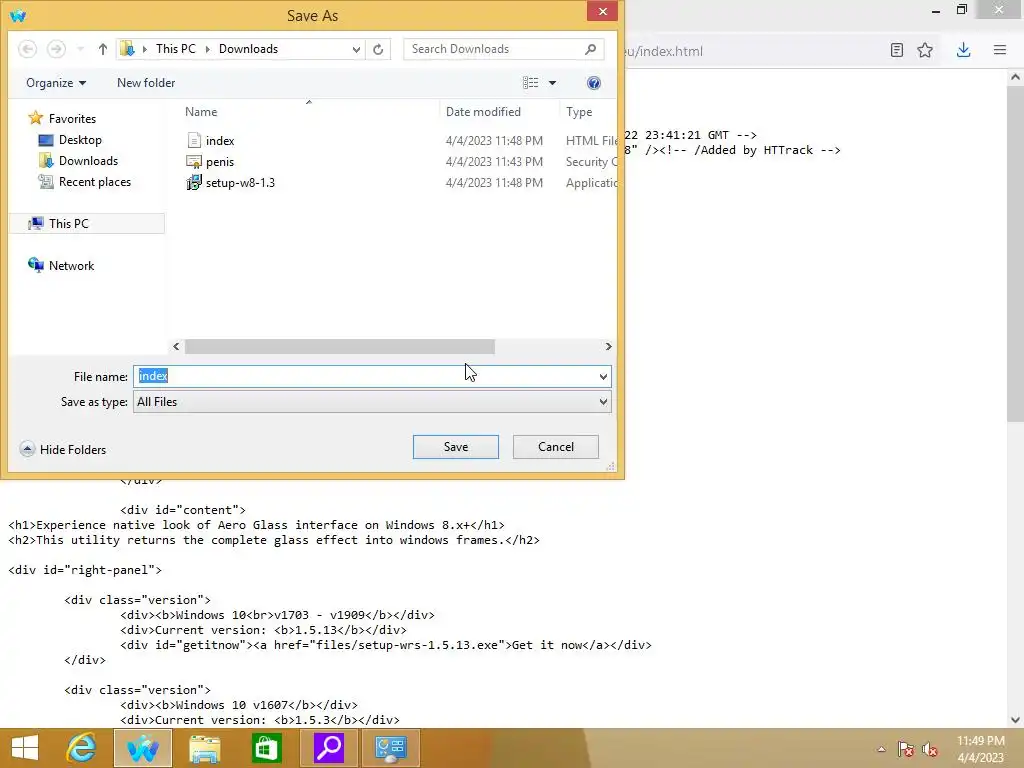Create a New folder
Screen dimensions: 1024x768
point(146,83)
